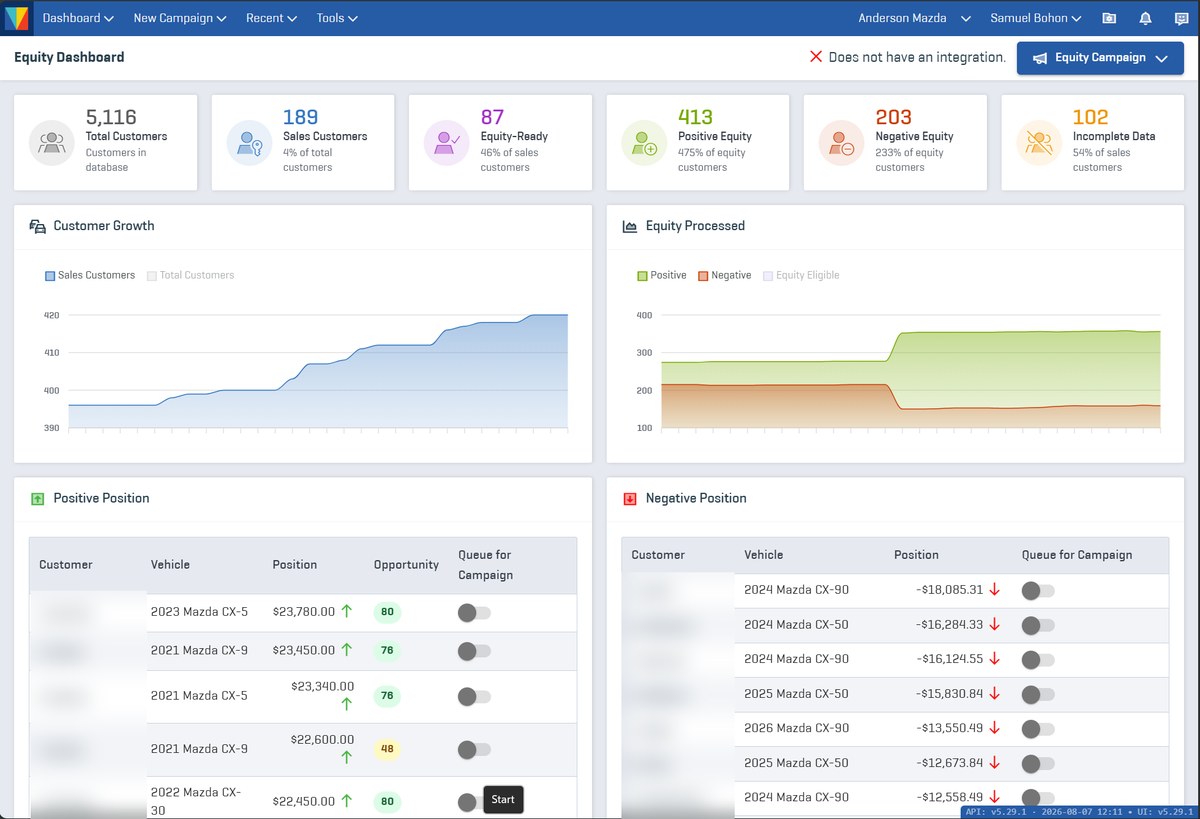Click the 102 Incomplete Data count
The width and height of the screenshot is (1200, 819).
click(x=1090, y=117)
